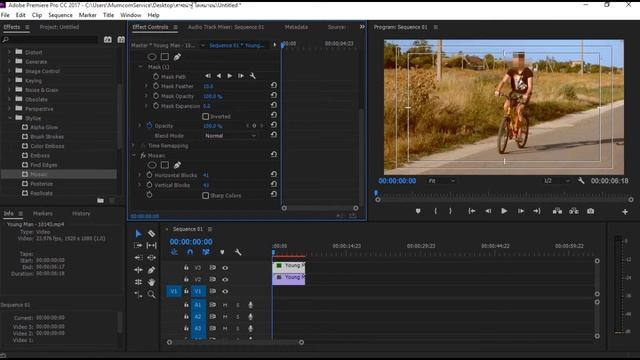Viewport: 640px width, 360px height.
Task: Select the Selection tool arrow
Action: 138,233
